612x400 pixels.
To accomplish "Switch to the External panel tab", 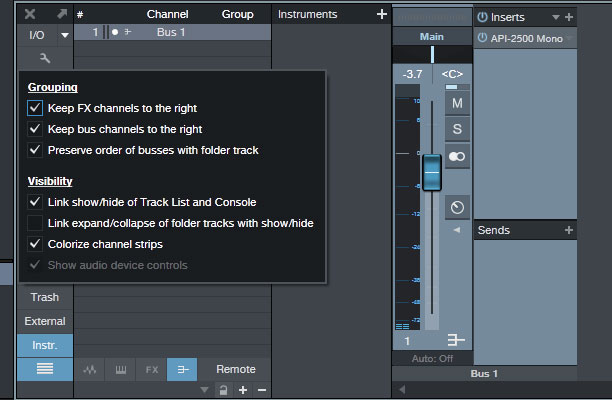I will point(44,321).
